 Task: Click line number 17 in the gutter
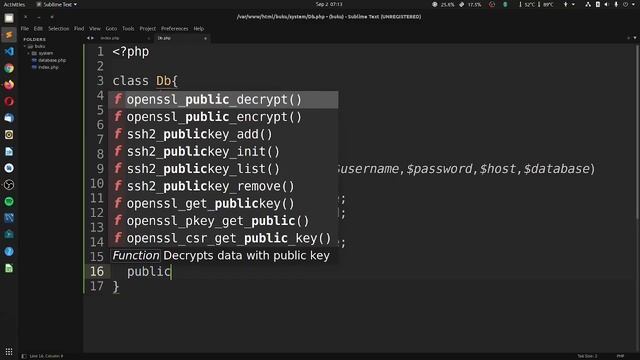97,286
